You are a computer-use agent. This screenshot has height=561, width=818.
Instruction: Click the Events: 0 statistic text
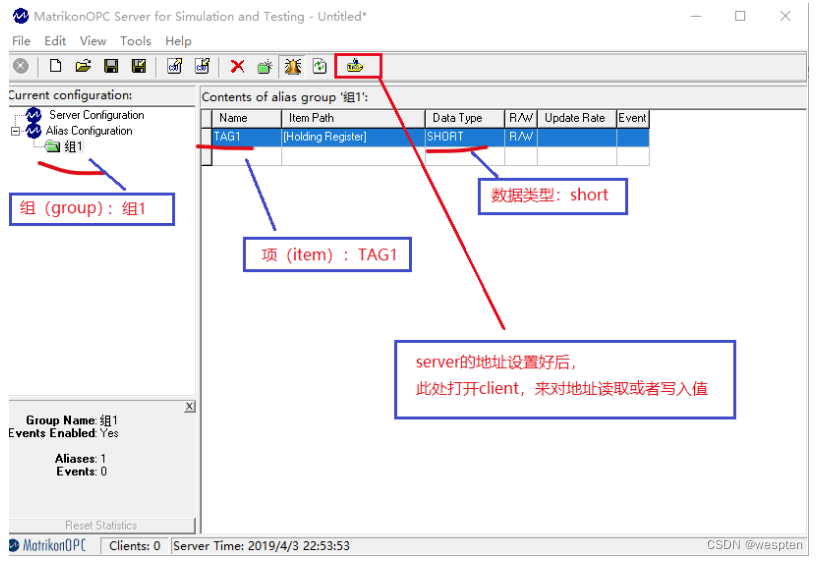[x=82, y=471]
